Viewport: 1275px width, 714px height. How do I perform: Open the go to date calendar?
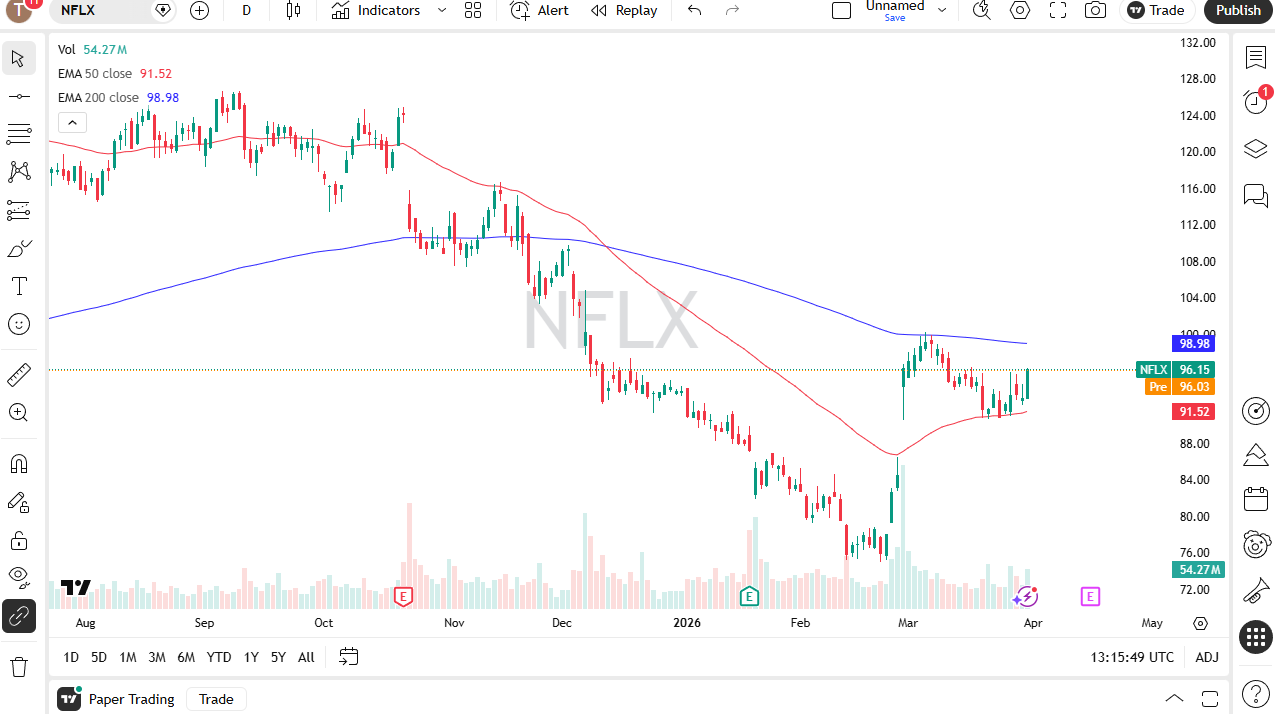click(x=348, y=657)
